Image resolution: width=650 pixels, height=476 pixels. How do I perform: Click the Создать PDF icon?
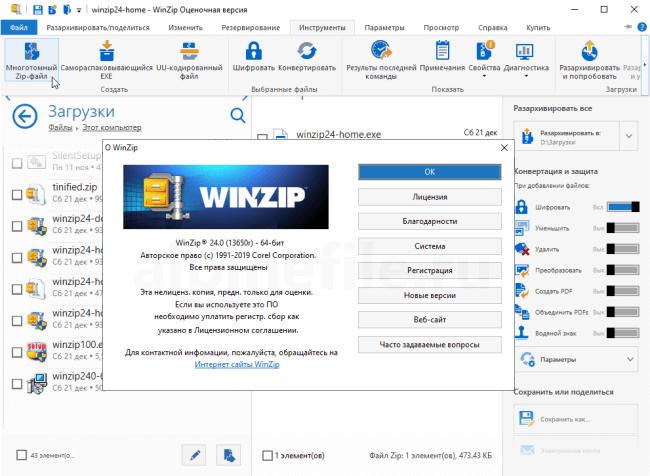pyautogui.click(x=521, y=291)
